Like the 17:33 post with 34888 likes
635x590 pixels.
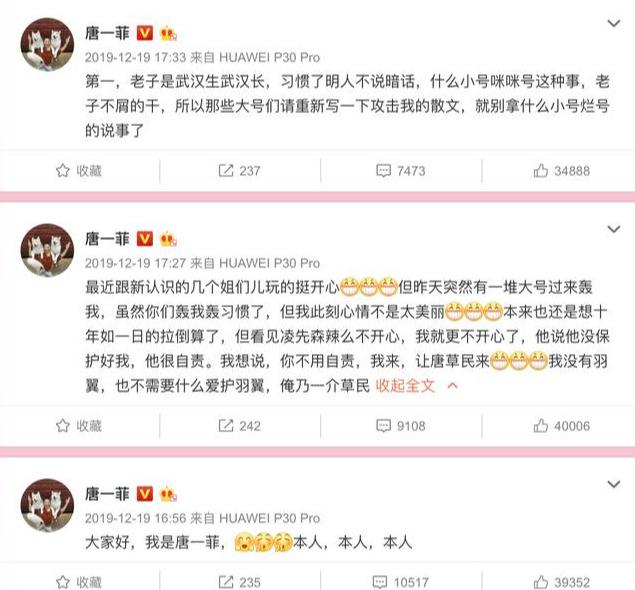(x=561, y=171)
